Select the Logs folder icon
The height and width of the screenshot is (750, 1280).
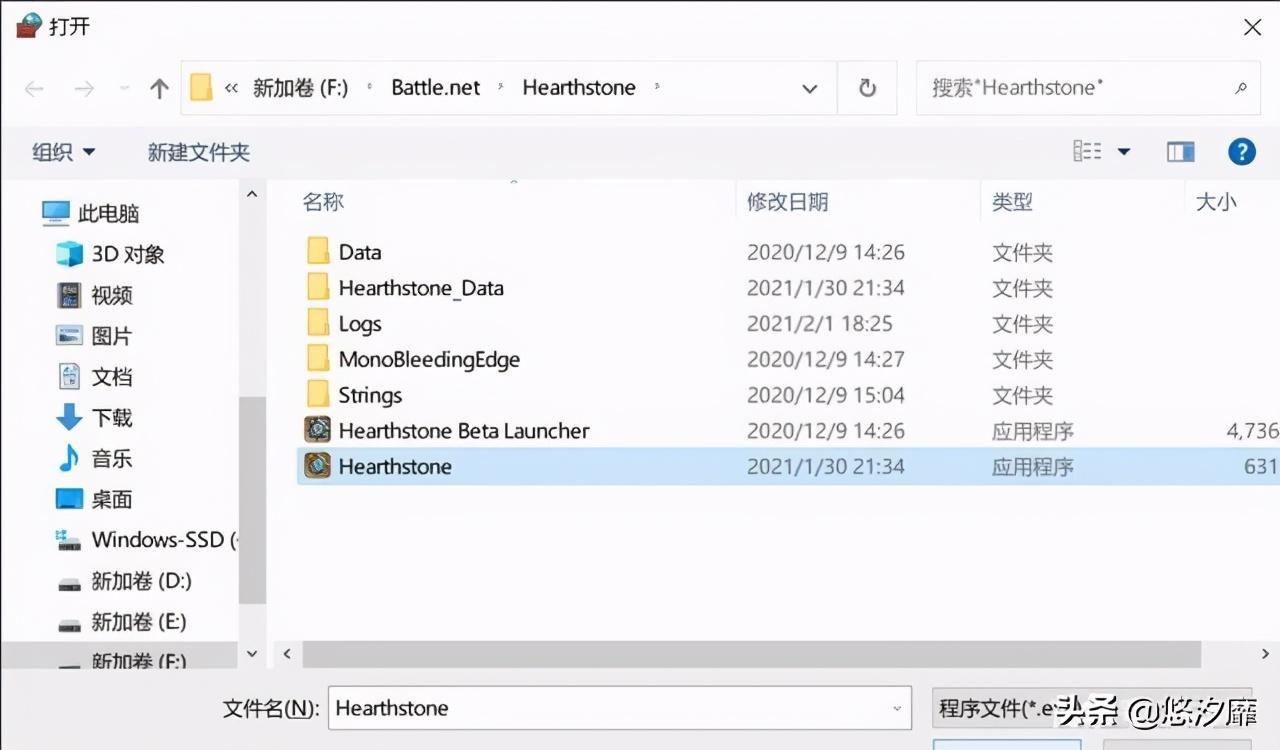point(318,324)
